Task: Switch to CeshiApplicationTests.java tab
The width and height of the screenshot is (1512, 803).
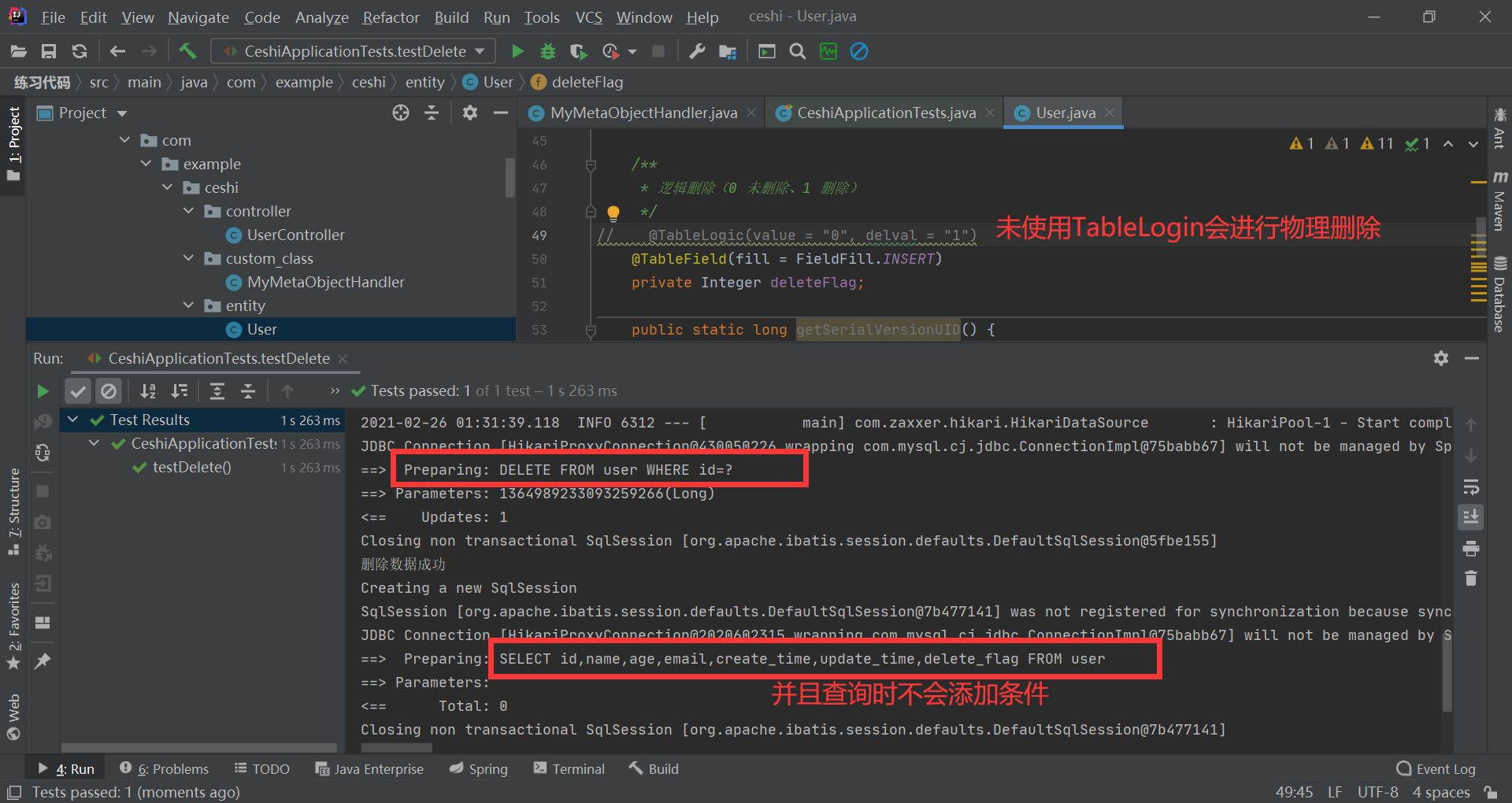Action: (886, 113)
